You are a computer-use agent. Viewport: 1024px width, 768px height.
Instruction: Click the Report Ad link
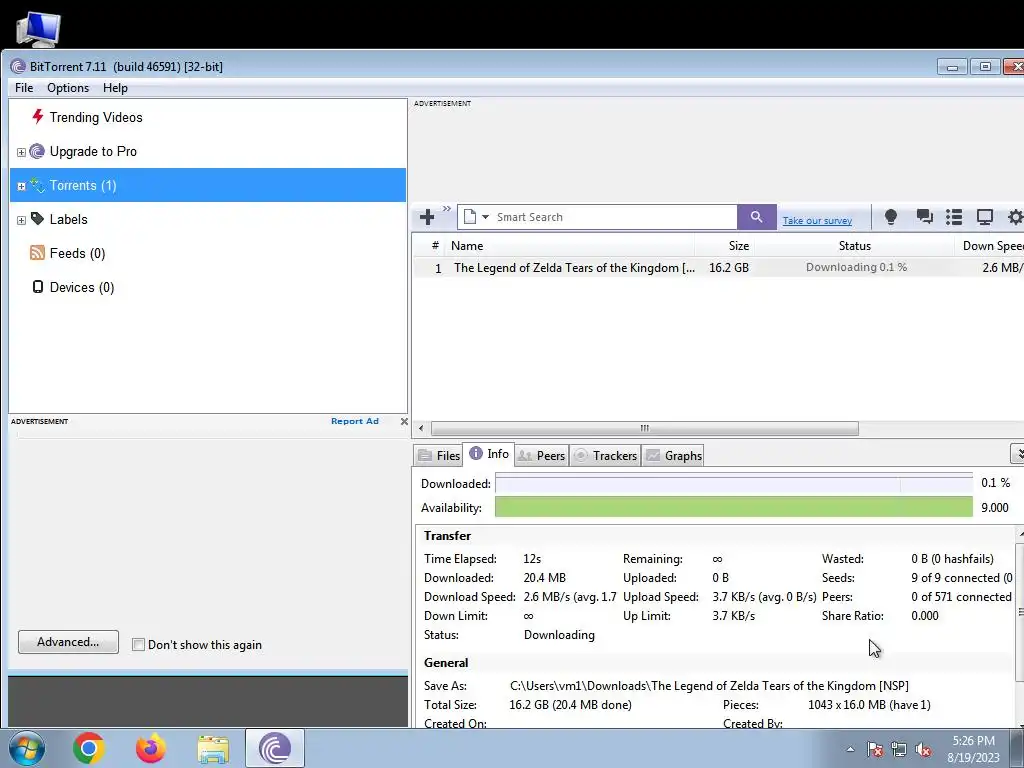[x=355, y=421]
